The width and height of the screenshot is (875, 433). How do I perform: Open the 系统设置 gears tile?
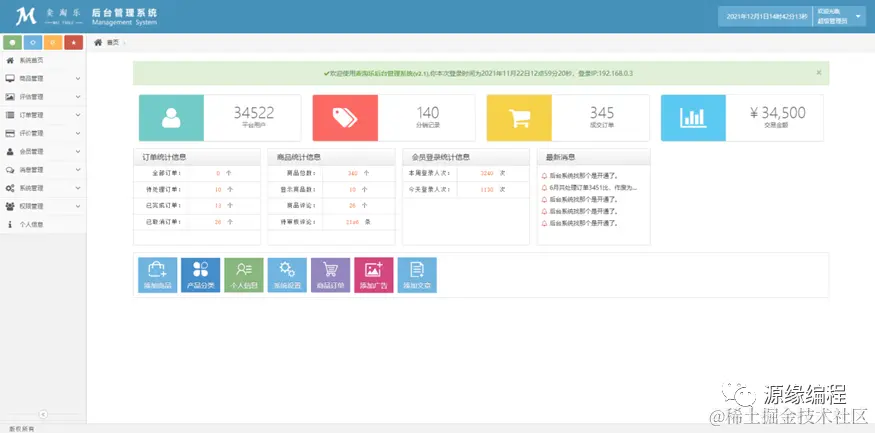[287, 275]
